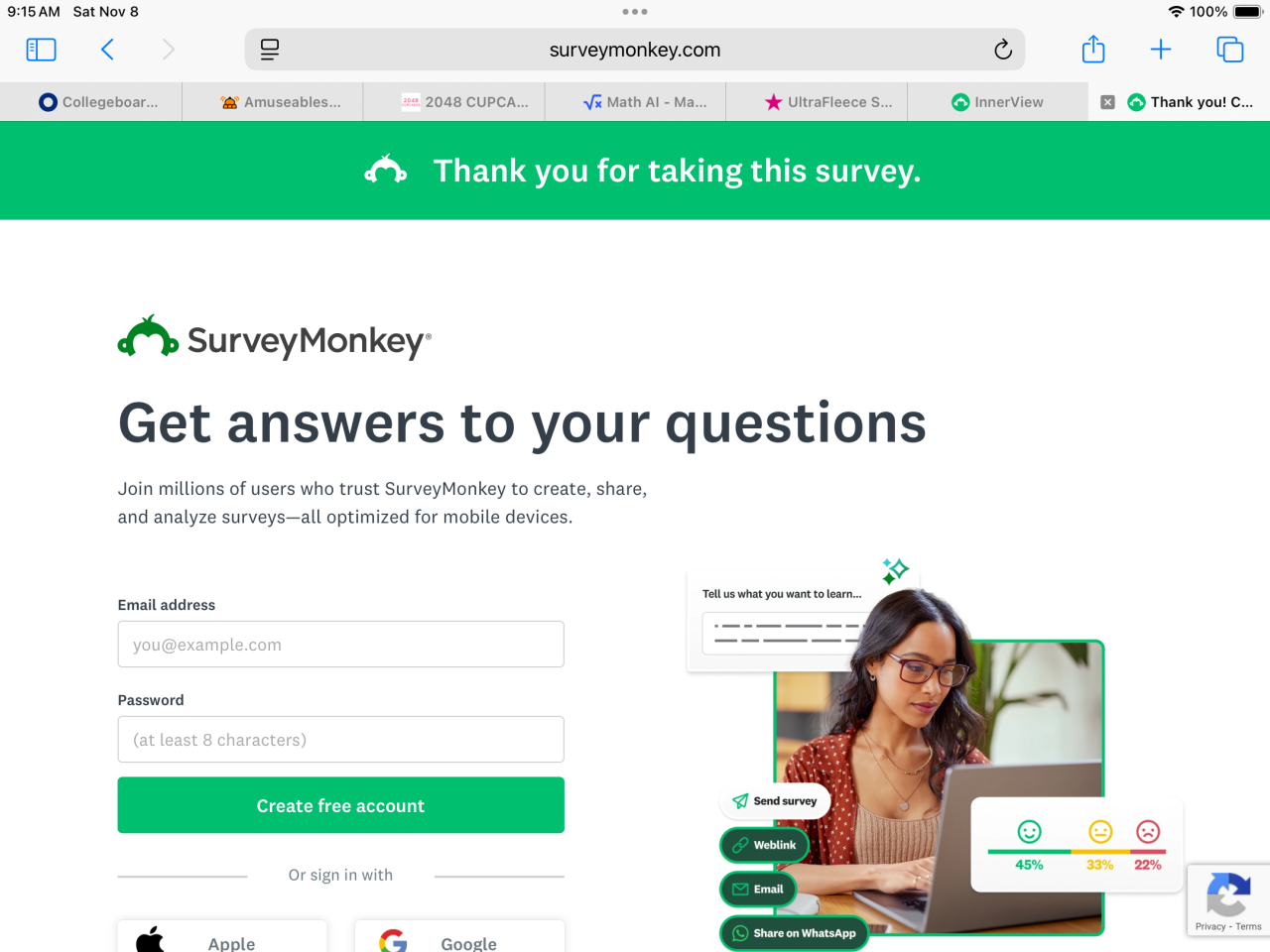Open the share sheet icon
The image size is (1270, 952).
[1093, 49]
